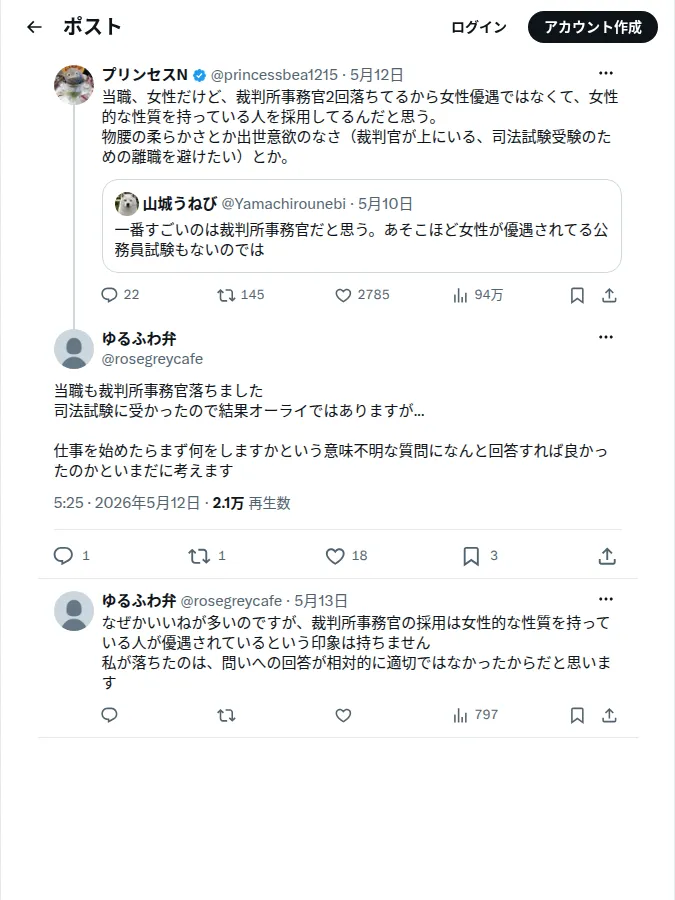Bookmark the main post with 3 bookmarks

(x=471, y=556)
